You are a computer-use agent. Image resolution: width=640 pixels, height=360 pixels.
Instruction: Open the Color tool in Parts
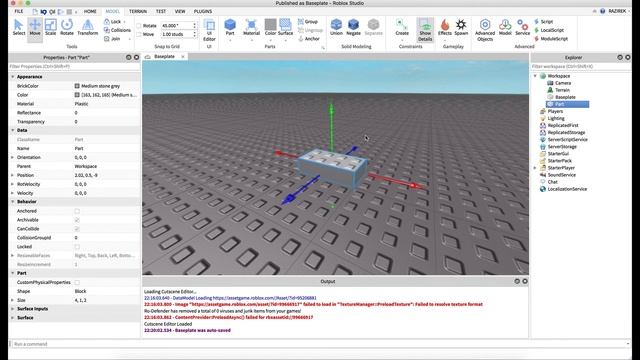click(270, 27)
